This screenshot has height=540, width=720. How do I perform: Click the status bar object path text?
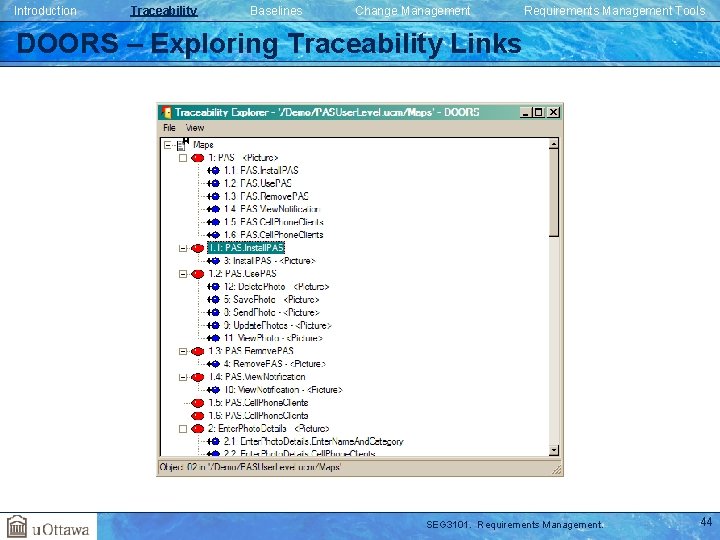pos(251,467)
